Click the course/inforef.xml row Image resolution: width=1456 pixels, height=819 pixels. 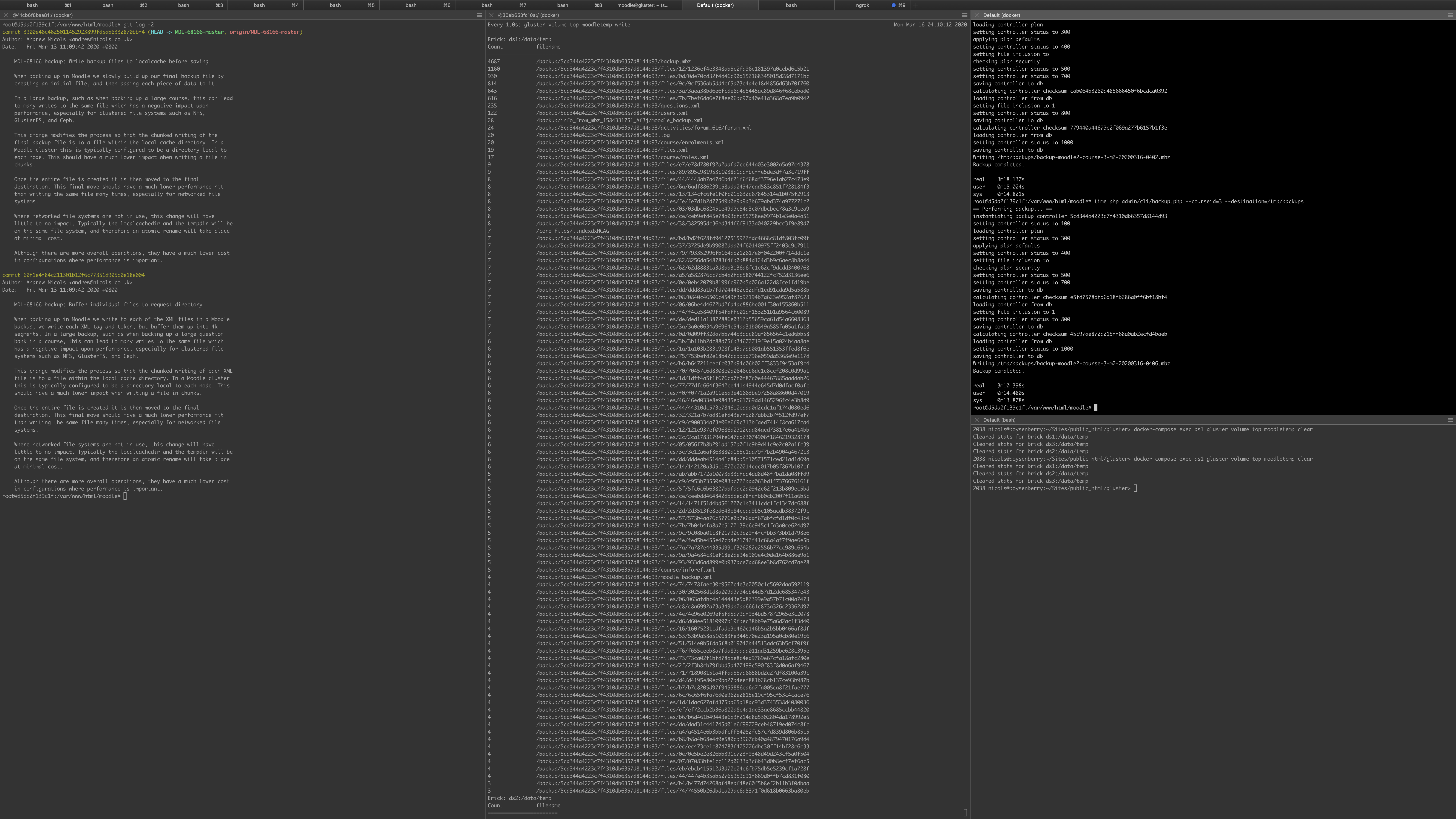[601, 570]
